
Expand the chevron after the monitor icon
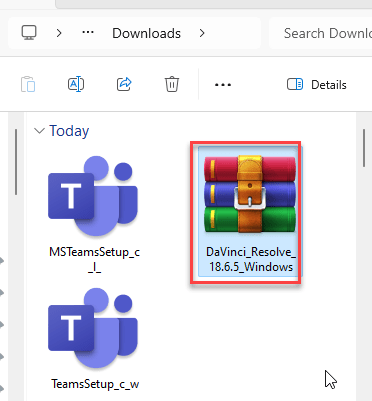tap(59, 33)
